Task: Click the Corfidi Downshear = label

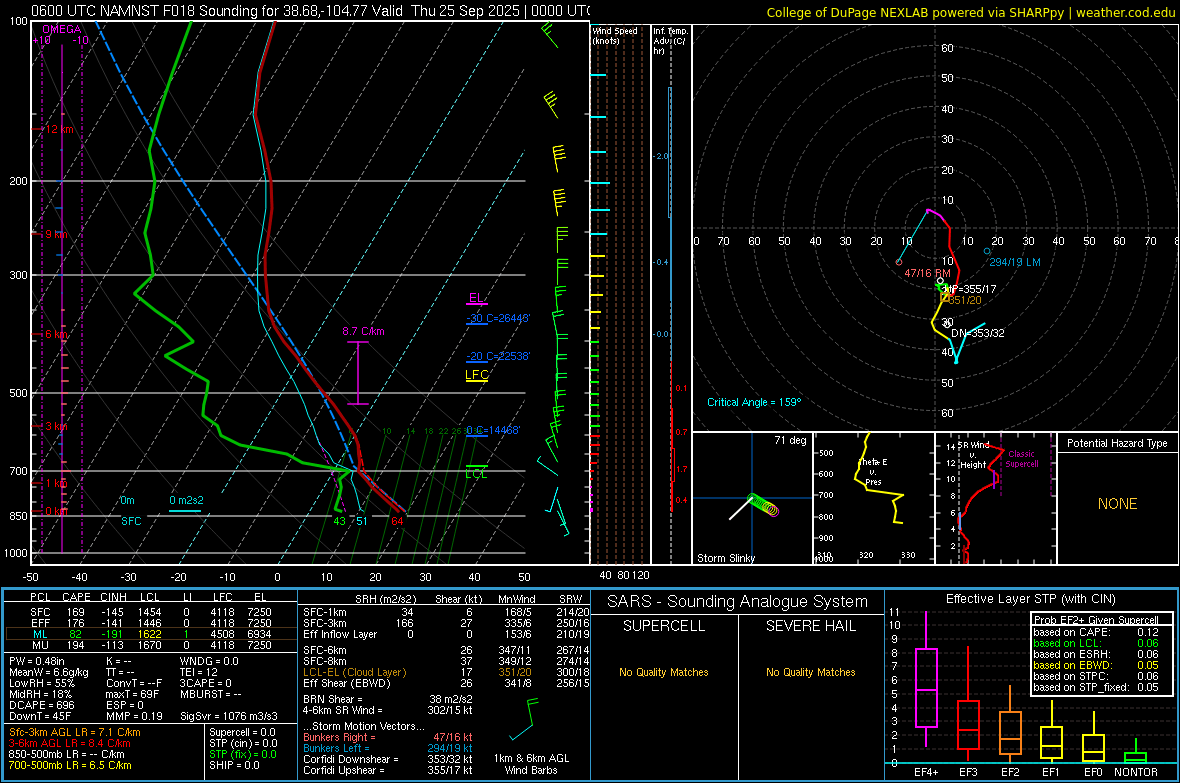Action: (x=347, y=759)
